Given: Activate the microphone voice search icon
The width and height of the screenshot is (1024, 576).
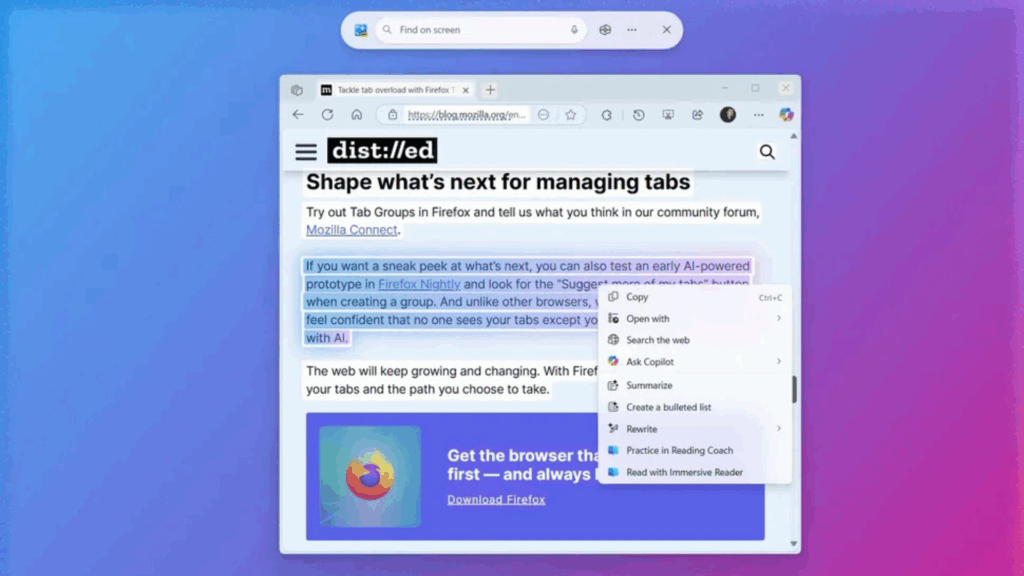Looking at the screenshot, I should (x=574, y=30).
